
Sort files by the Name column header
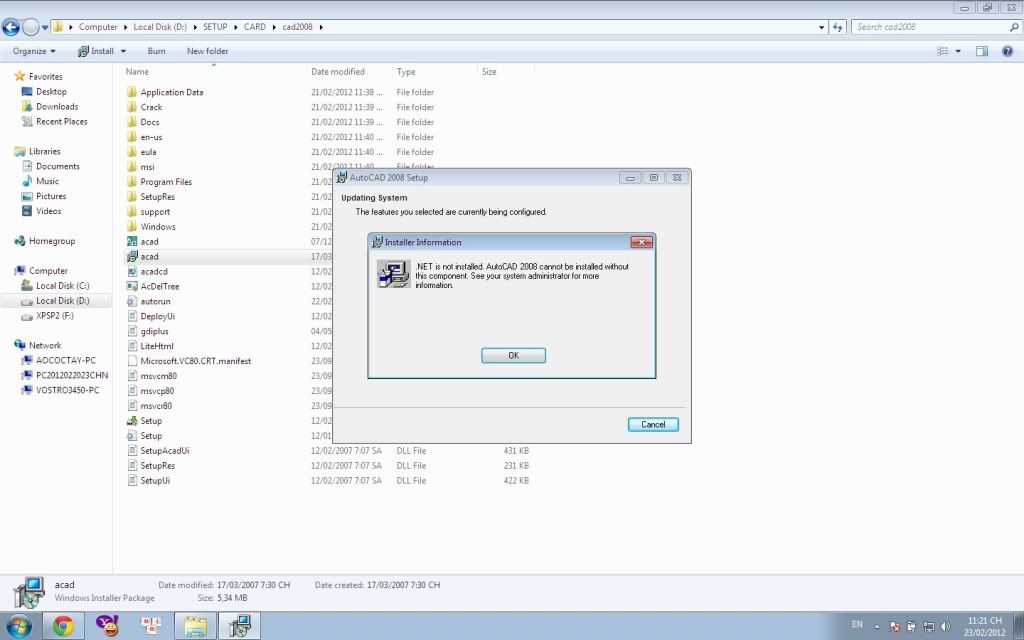214,72
